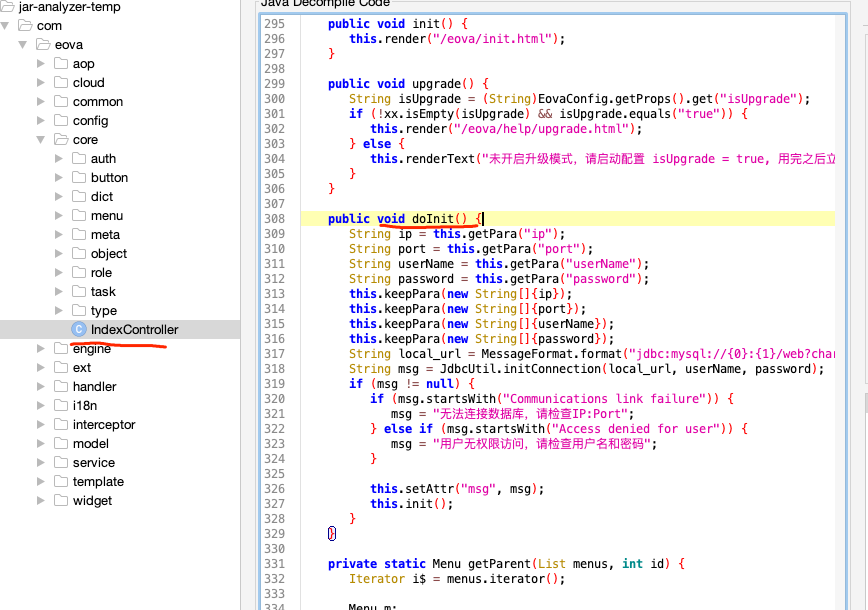Click the interceptor folder icon
This screenshot has height=610, width=868.
coord(61,424)
